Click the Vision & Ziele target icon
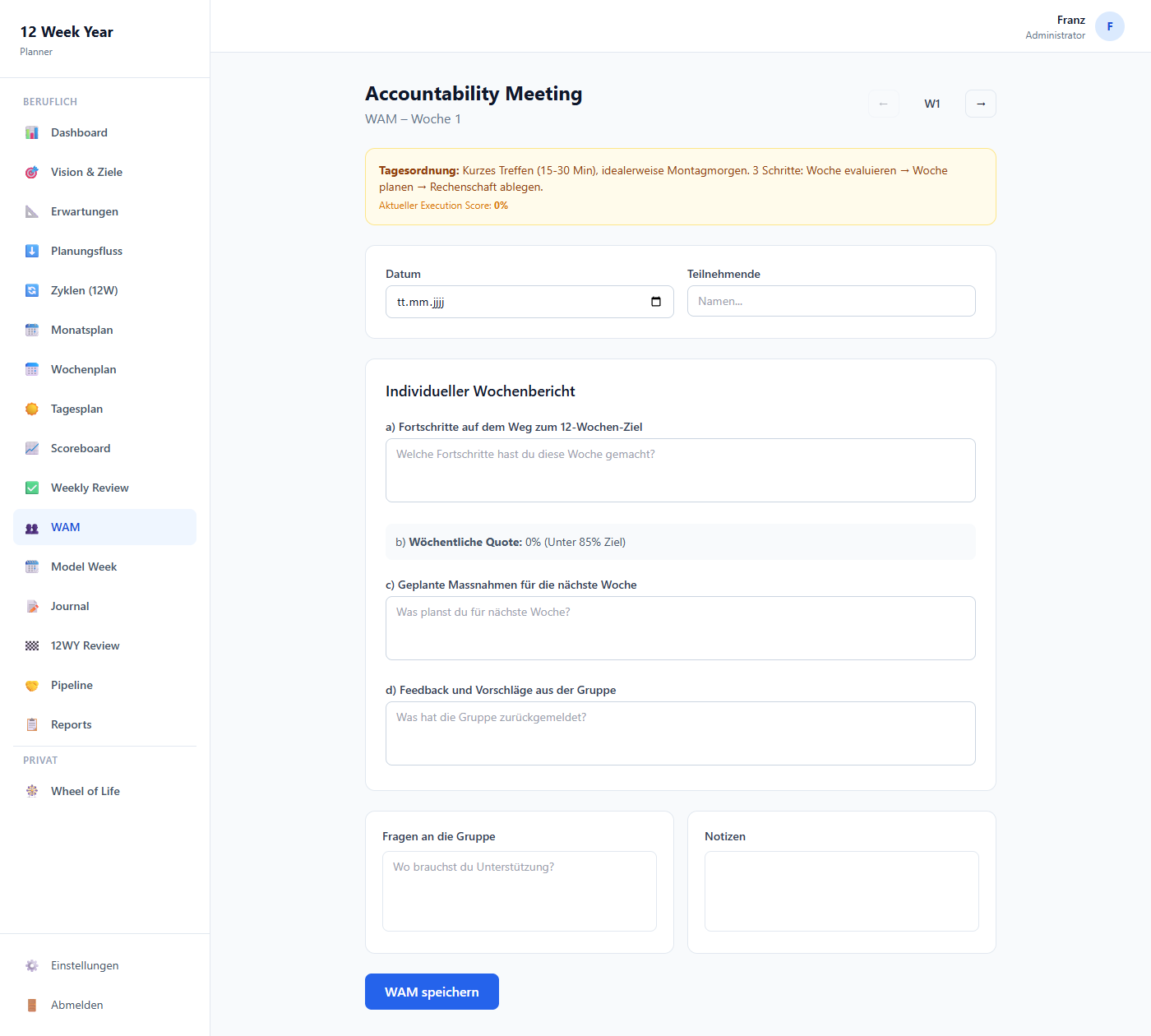Image resolution: width=1151 pixels, height=1036 pixels. coord(32,172)
